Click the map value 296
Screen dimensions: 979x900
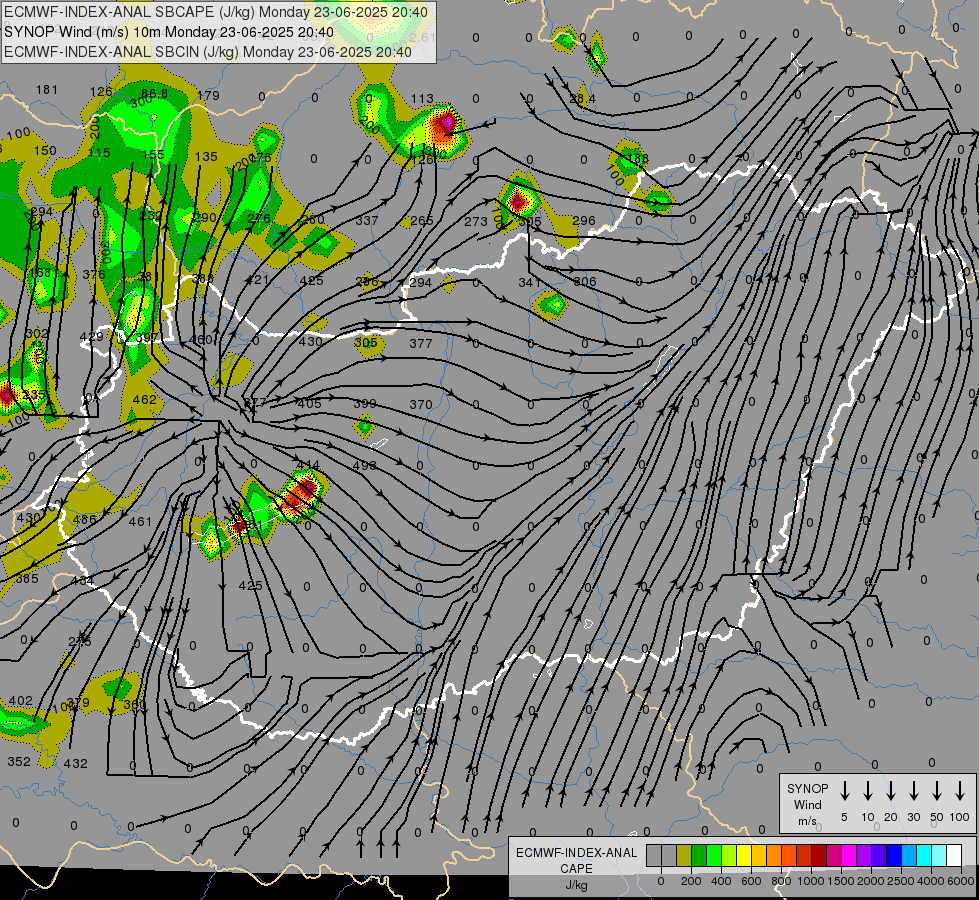tap(584, 220)
